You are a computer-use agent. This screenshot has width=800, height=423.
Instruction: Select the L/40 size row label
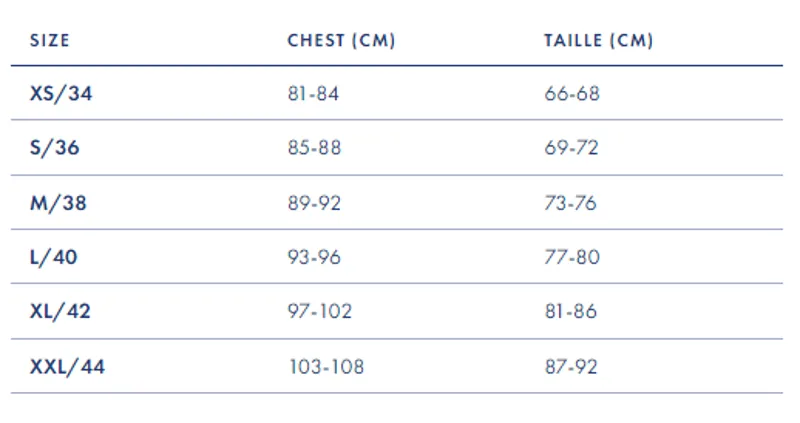54,257
